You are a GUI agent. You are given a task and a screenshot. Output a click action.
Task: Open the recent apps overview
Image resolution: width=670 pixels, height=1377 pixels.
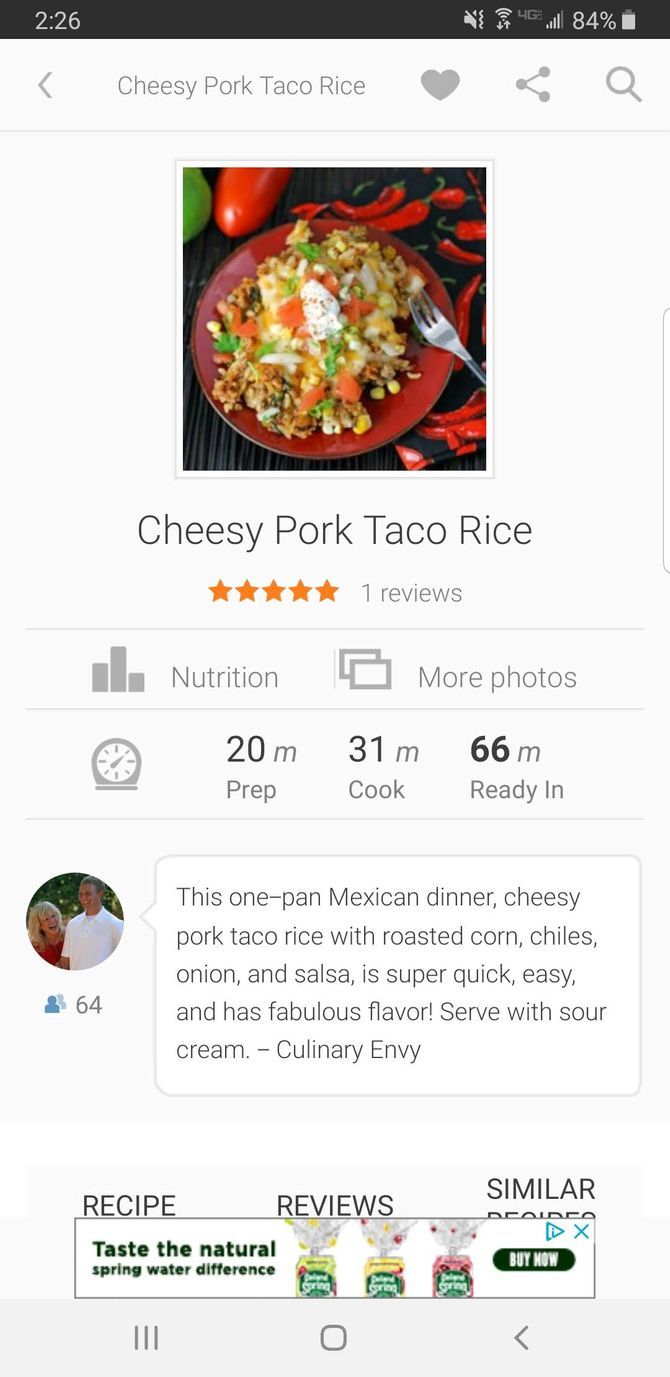point(146,1337)
